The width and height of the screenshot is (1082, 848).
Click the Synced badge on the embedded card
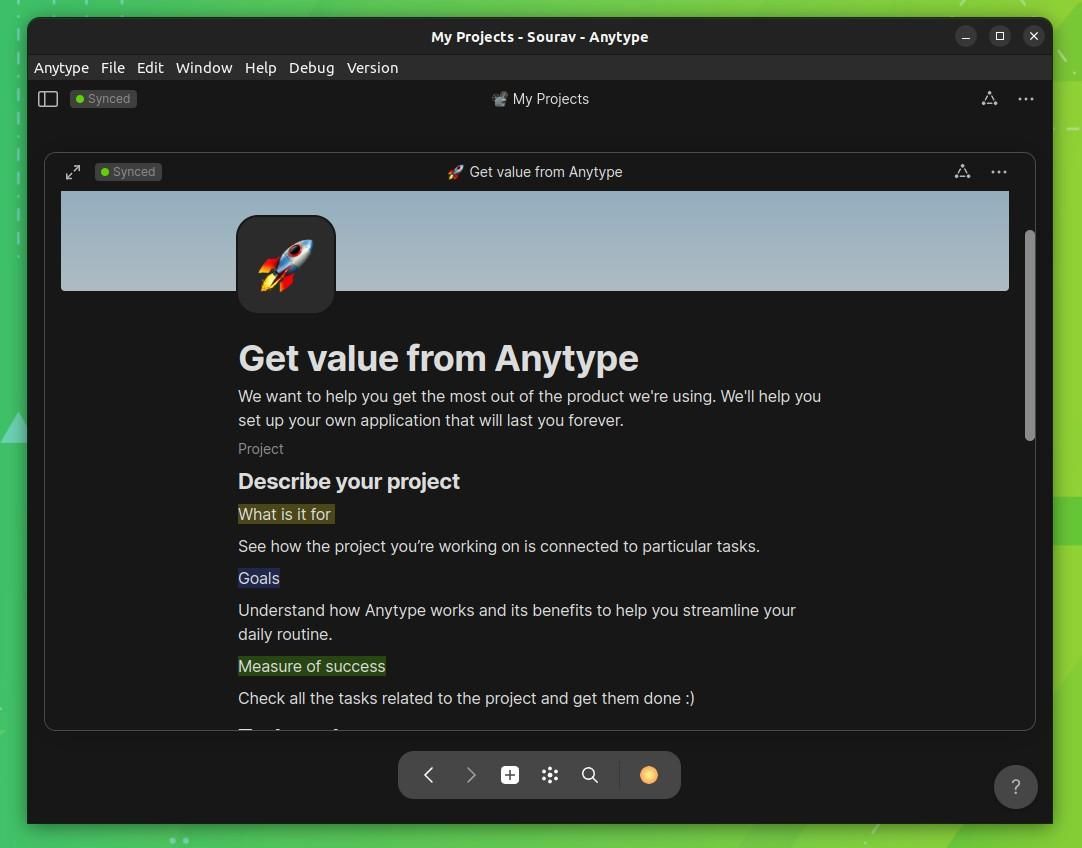[x=127, y=171]
